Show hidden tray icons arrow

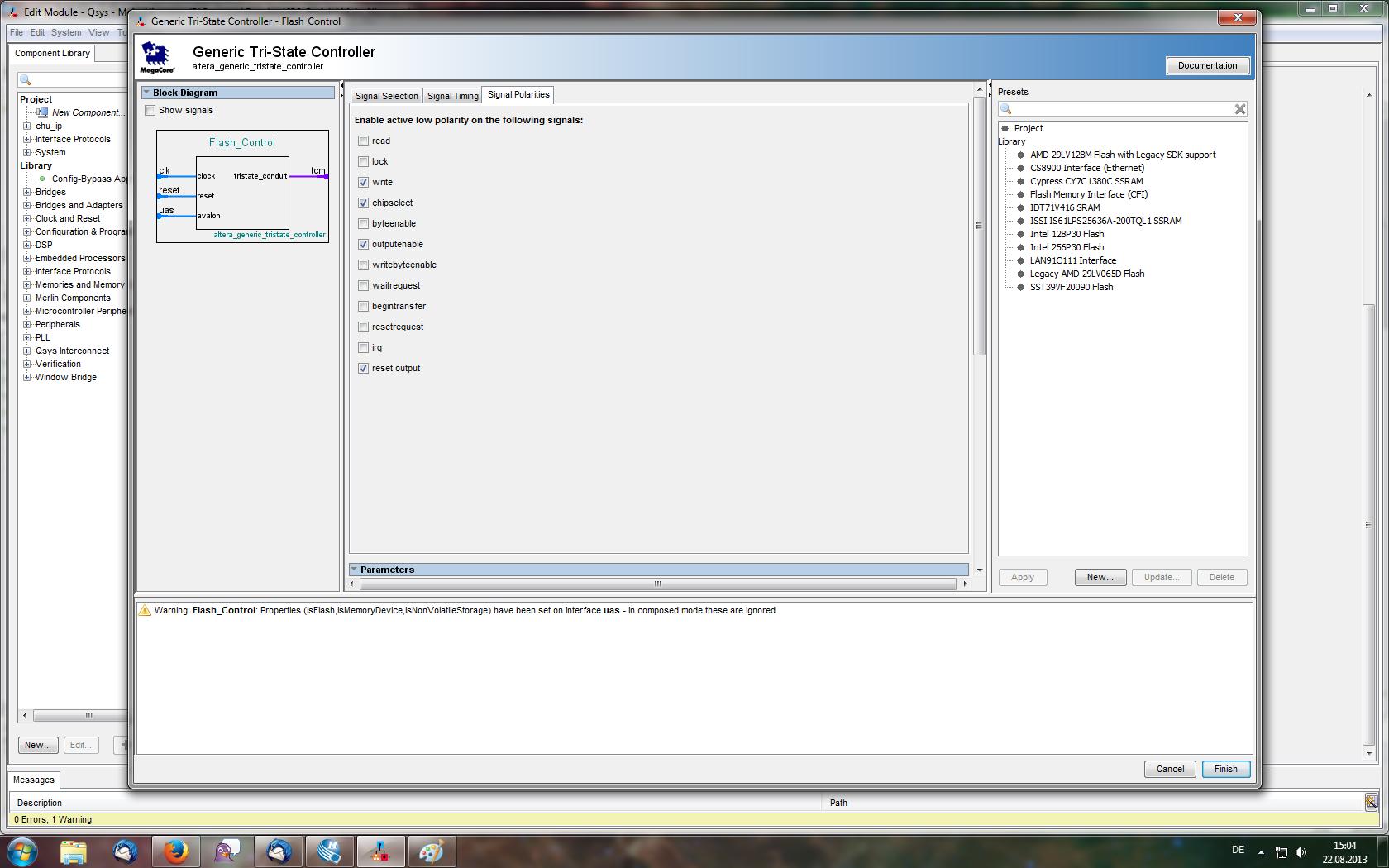(x=1261, y=851)
